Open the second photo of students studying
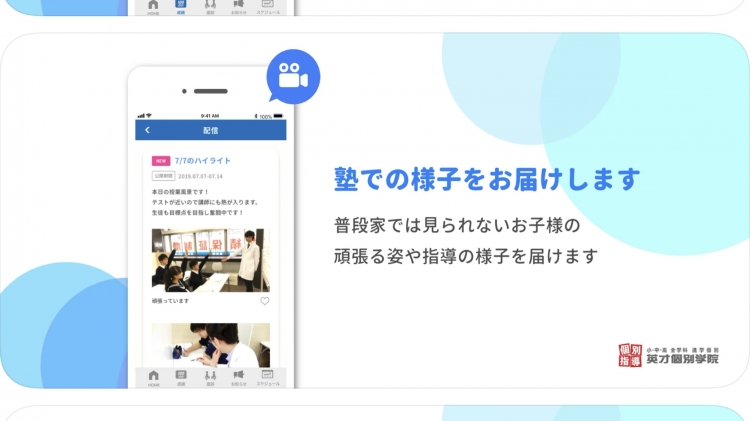This screenshot has height=421, width=750. (210, 343)
